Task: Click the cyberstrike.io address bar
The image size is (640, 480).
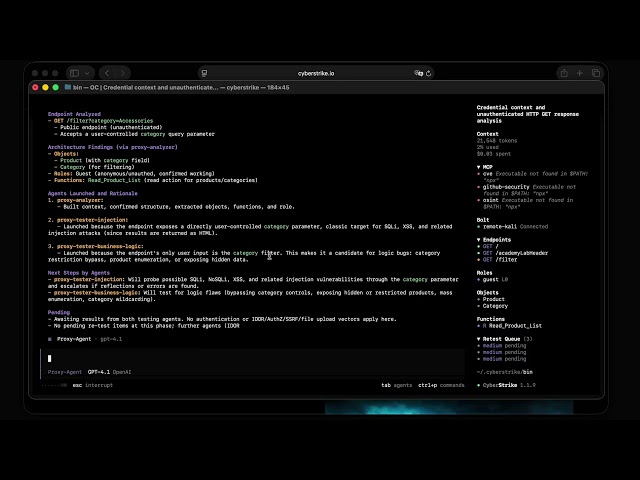Action: click(316, 73)
